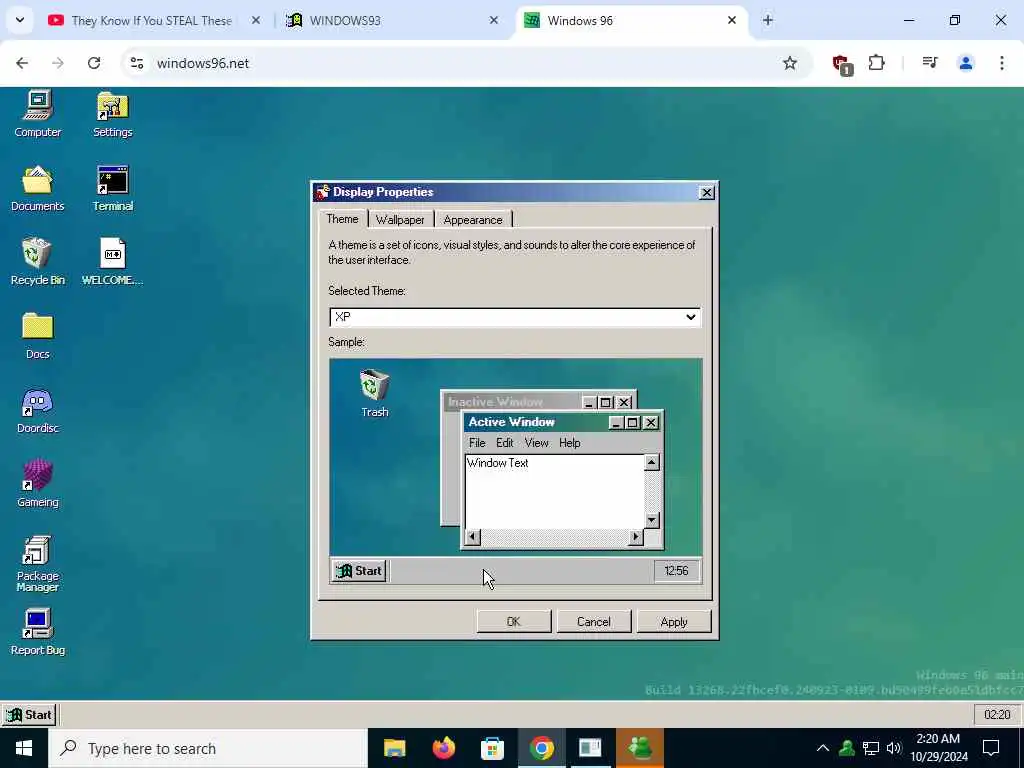
Task: Open the Windows Start menu
Action: 24,748
